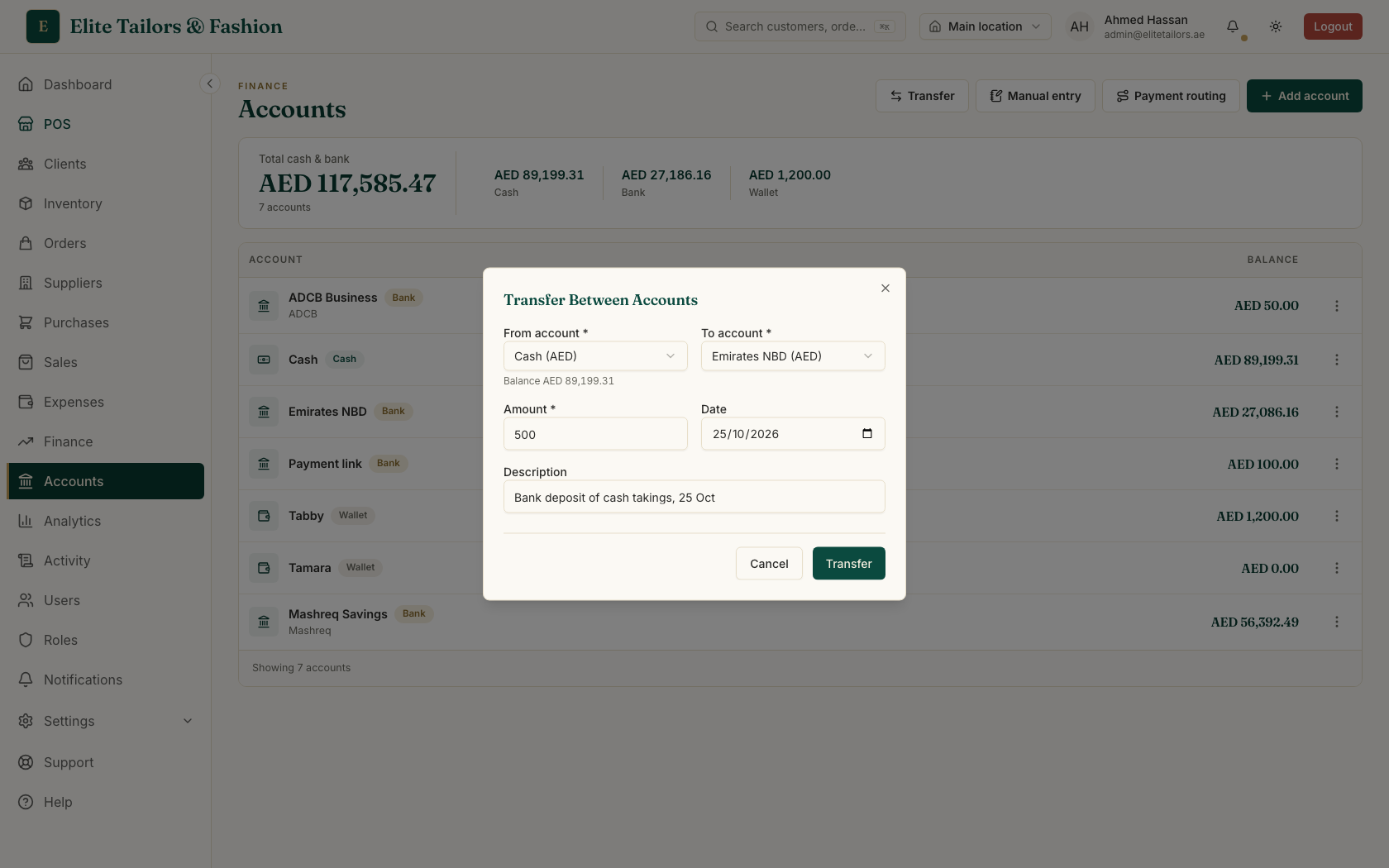Click the AH user avatar
Screen dimensions: 1389x868
pos(1079,26)
